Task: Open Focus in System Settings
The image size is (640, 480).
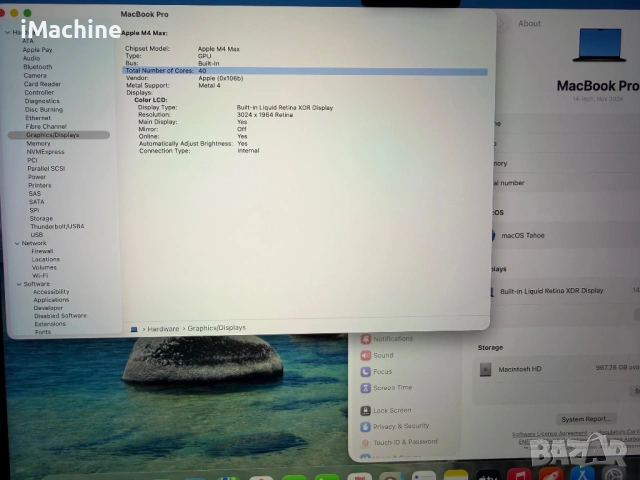Action: 377,372
